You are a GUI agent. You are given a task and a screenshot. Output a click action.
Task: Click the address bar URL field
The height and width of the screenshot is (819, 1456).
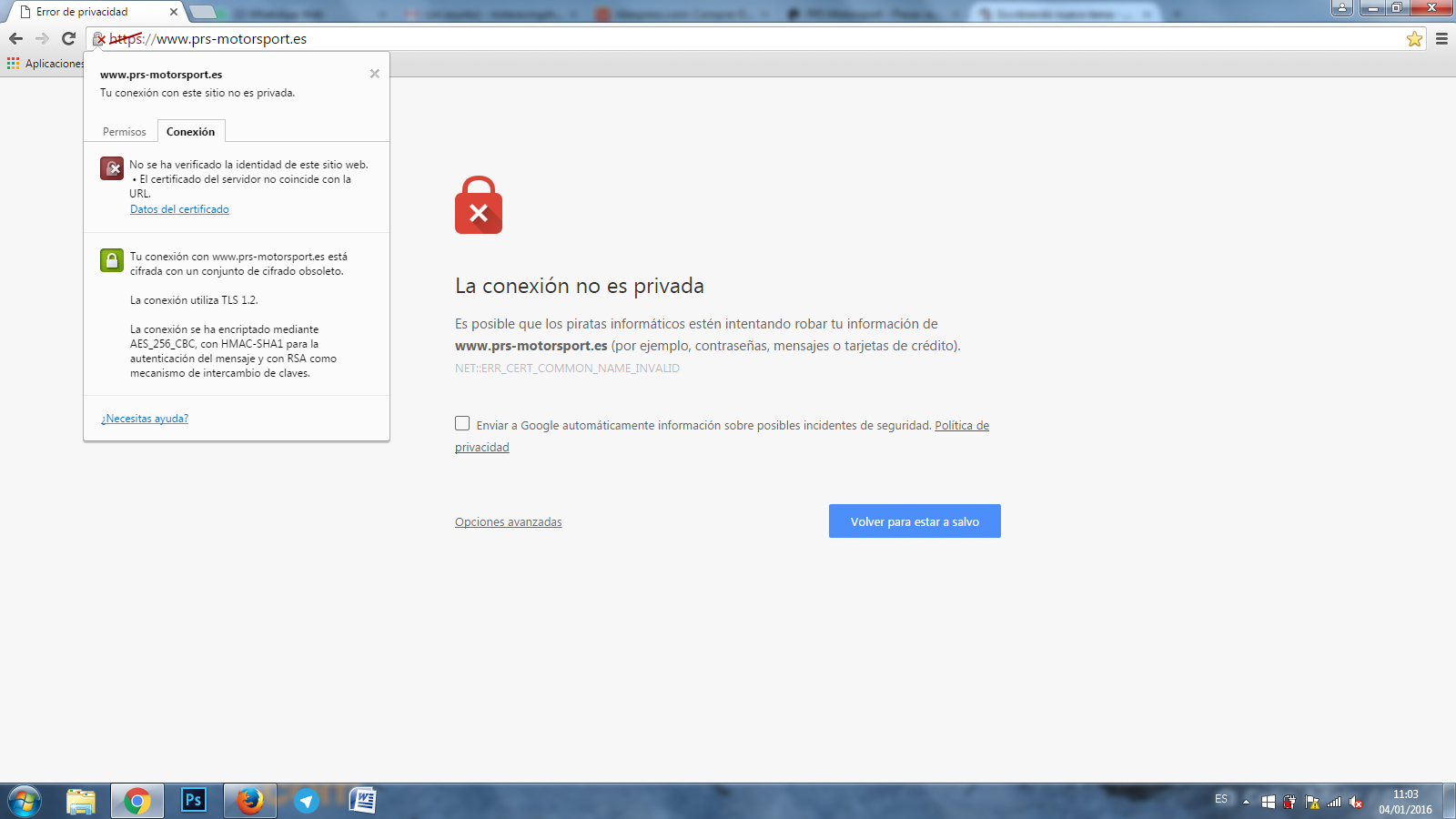pos(755,39)
